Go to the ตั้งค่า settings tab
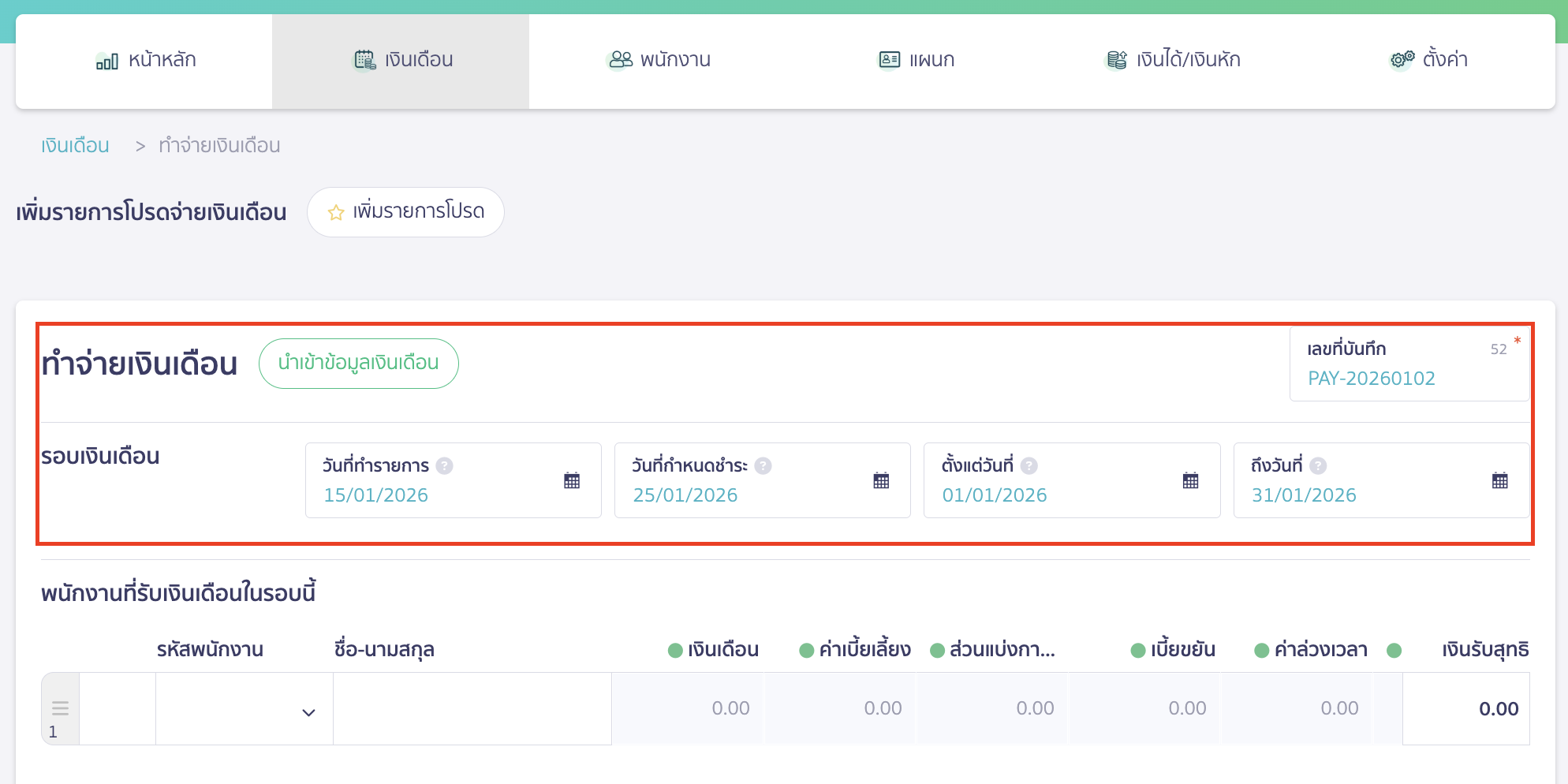The width and height of the screenshot is (1568, 784). (1428, 60)
